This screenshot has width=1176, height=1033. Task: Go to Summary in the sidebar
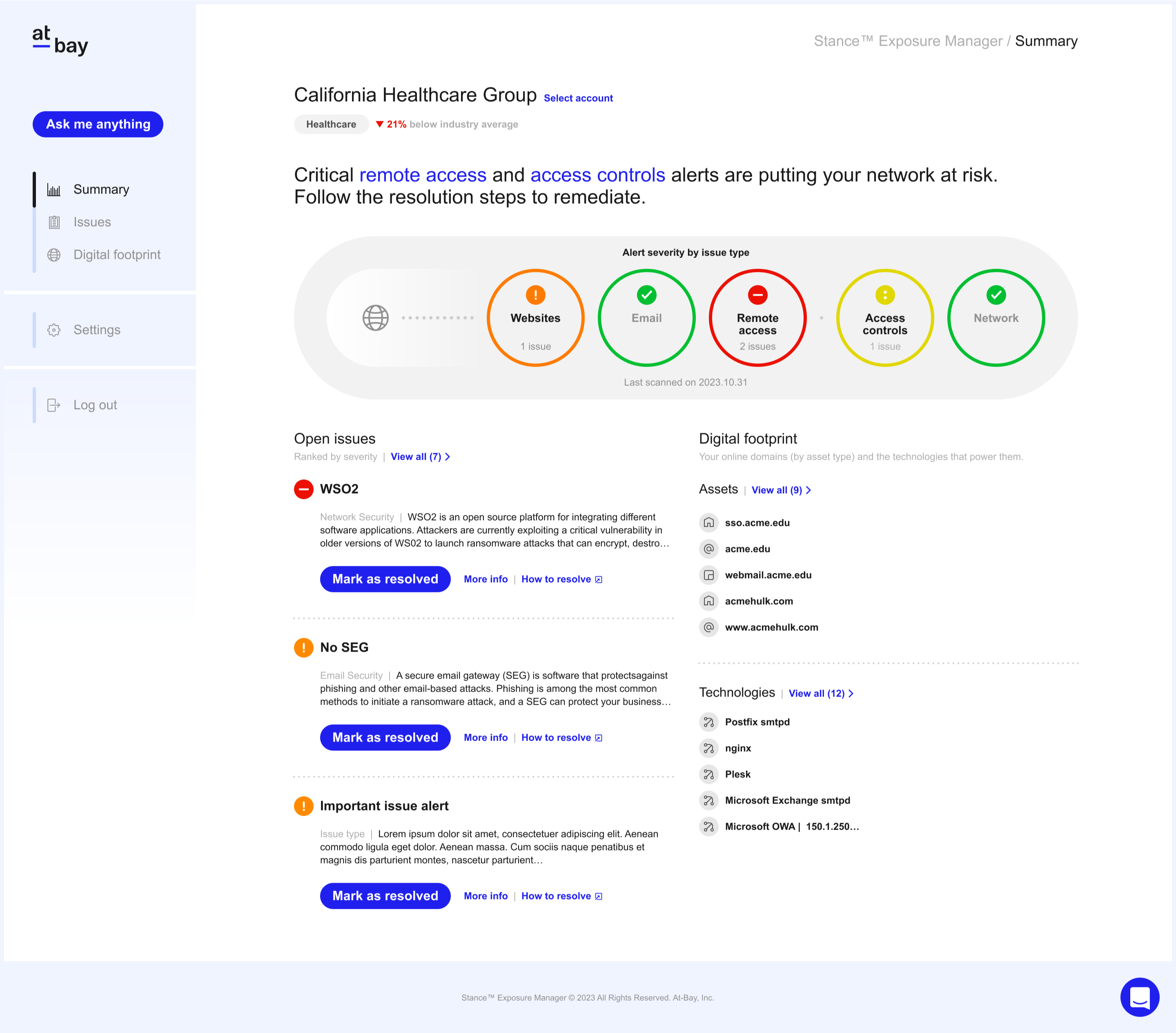pos(101,190)
